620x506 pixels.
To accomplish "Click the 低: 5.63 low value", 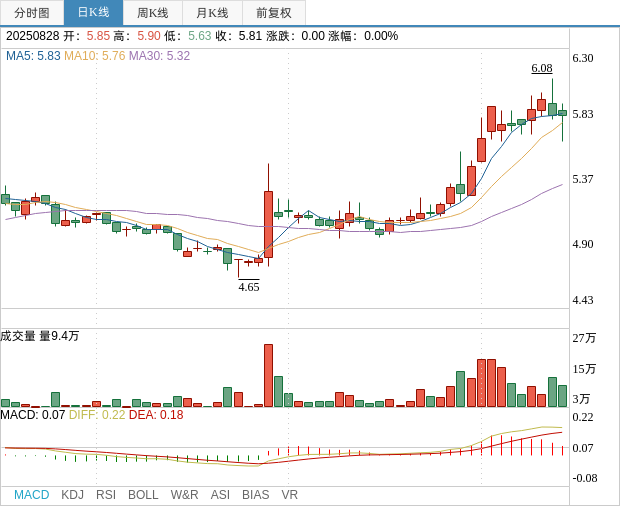I will tap(188, 36).
